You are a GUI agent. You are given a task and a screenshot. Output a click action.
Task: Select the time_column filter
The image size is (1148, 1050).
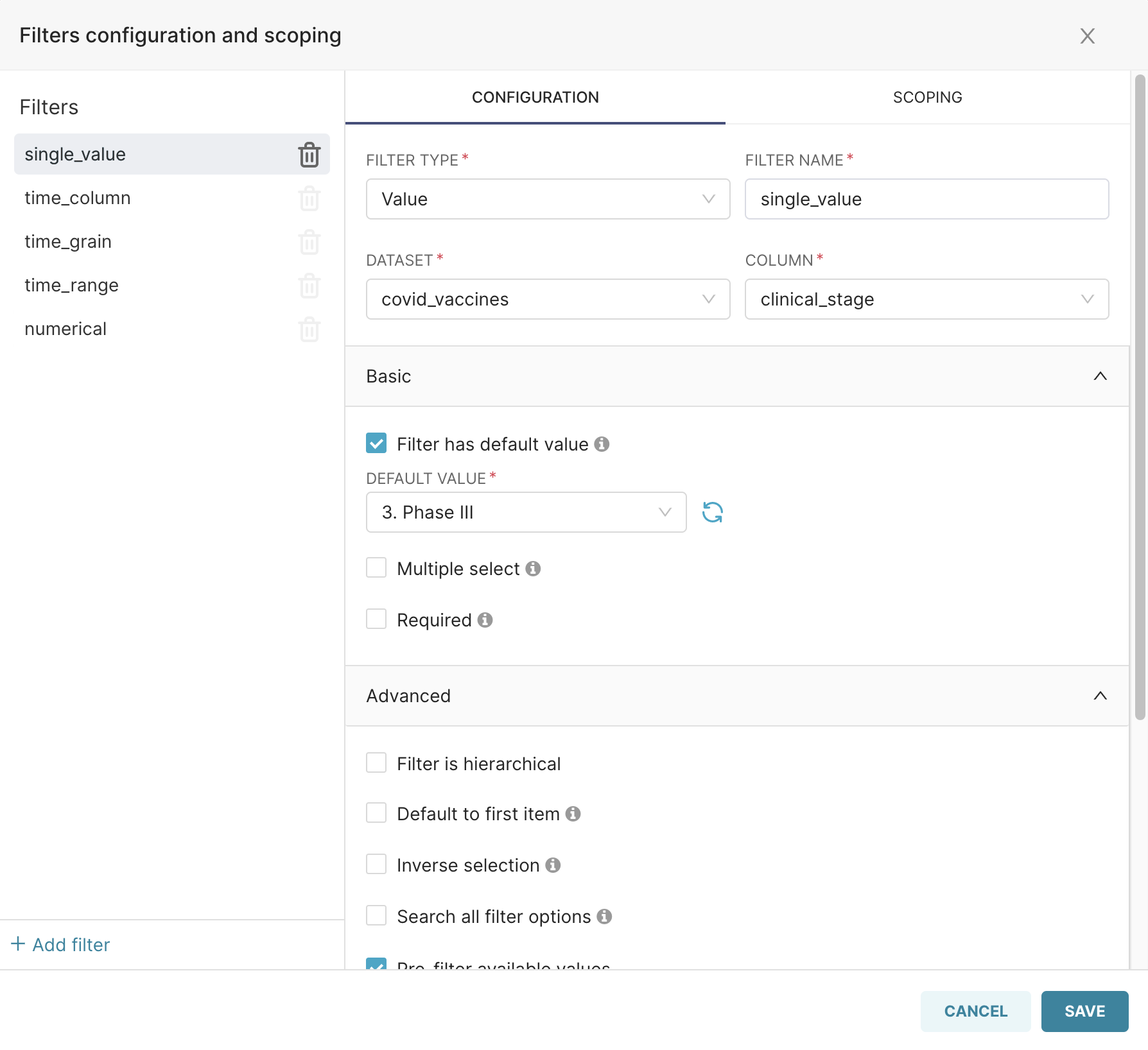point(171,198)
